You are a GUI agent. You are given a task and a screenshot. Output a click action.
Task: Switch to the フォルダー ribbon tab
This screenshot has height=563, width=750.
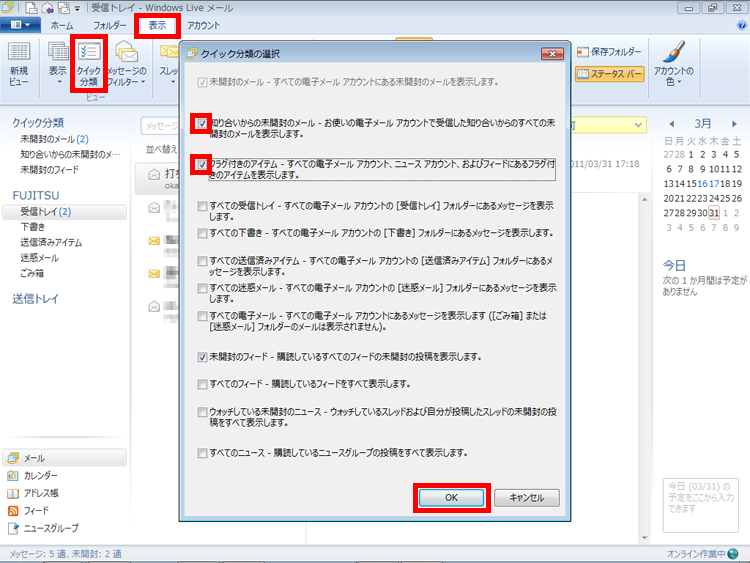pyautogui.click(x=110, y=25)
